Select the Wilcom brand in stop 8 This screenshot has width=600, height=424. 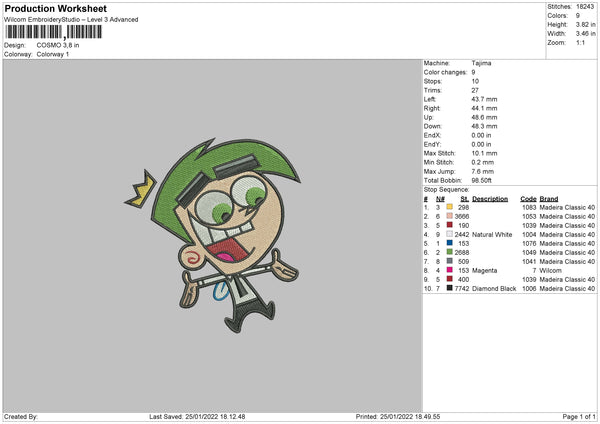pos(550,271)
